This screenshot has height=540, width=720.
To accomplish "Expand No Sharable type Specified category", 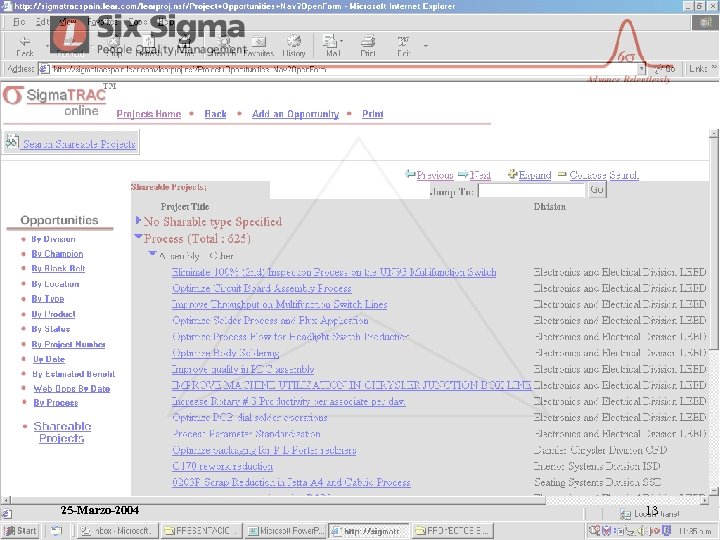I will [x=138, y=221].
